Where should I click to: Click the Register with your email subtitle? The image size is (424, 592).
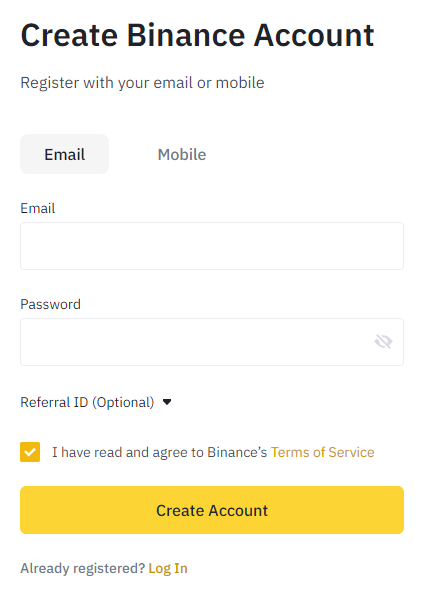point(142,83)
